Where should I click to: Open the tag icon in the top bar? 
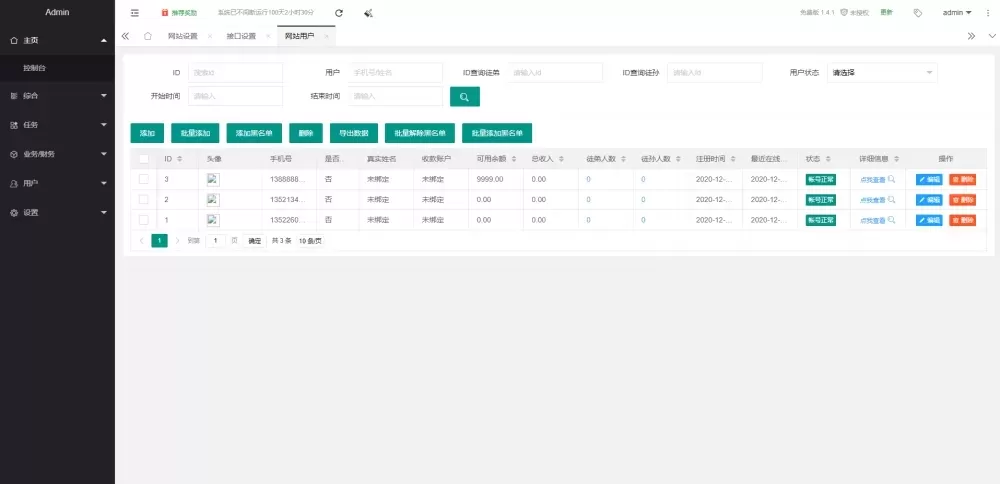[918, 13]
